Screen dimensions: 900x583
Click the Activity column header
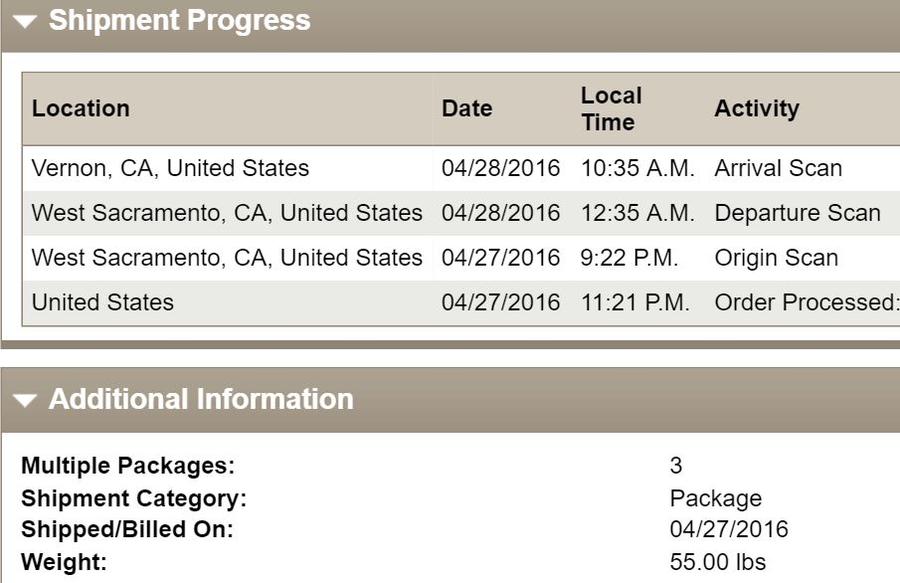click(756, 109)
